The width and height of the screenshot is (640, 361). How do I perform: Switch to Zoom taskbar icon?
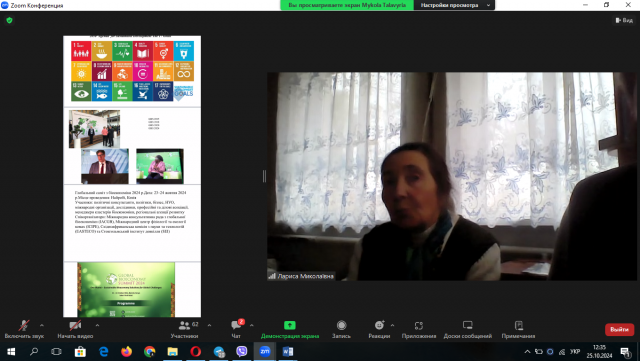(264, 352)
